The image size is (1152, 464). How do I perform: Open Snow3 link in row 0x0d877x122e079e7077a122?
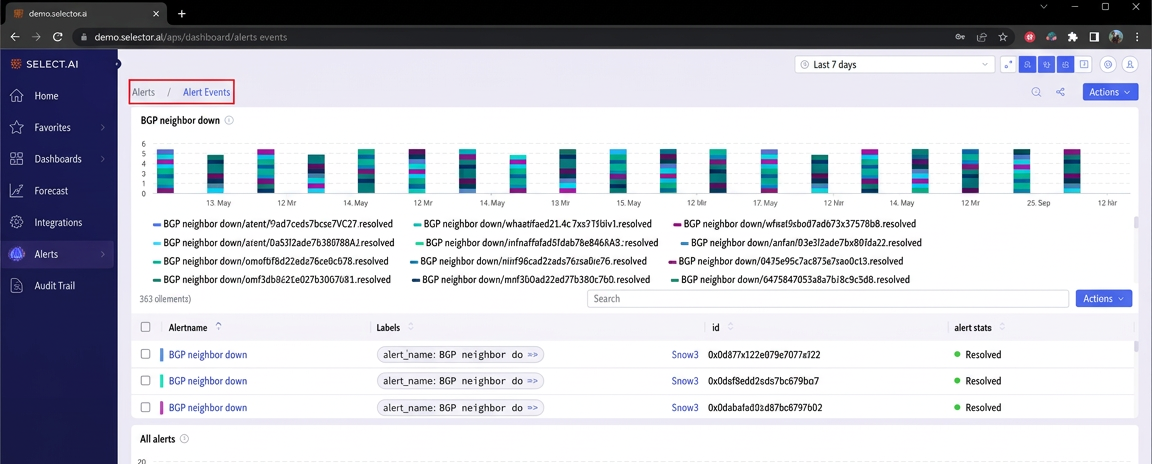pyautogui.click(x=685, y=355)
